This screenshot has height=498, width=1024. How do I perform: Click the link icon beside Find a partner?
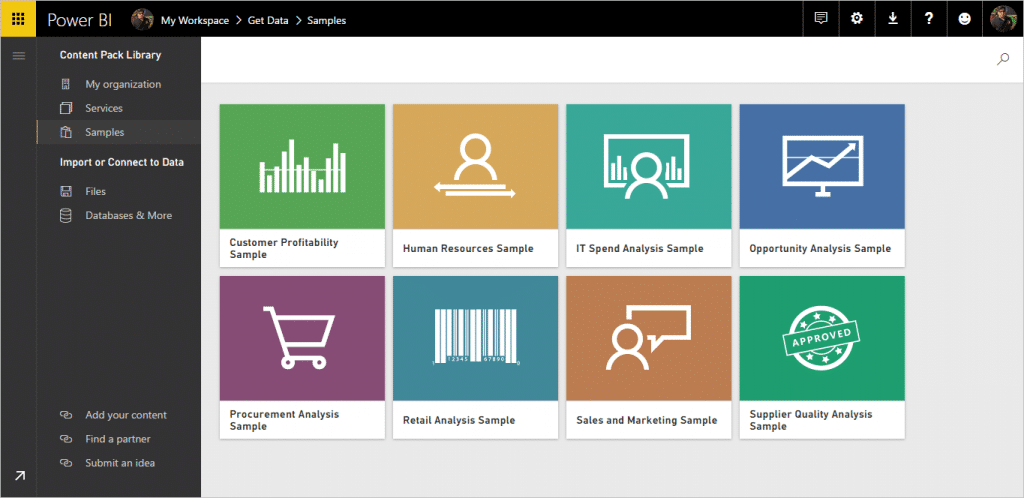pyautogui.click(x=65, y=439)
